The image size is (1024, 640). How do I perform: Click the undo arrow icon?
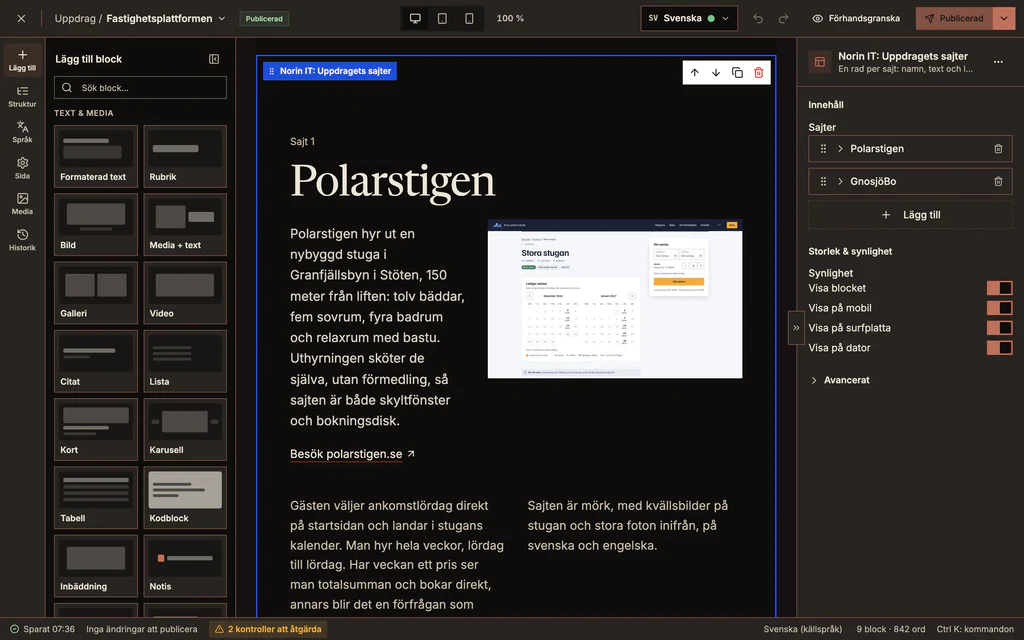click(x=758, y=18)
